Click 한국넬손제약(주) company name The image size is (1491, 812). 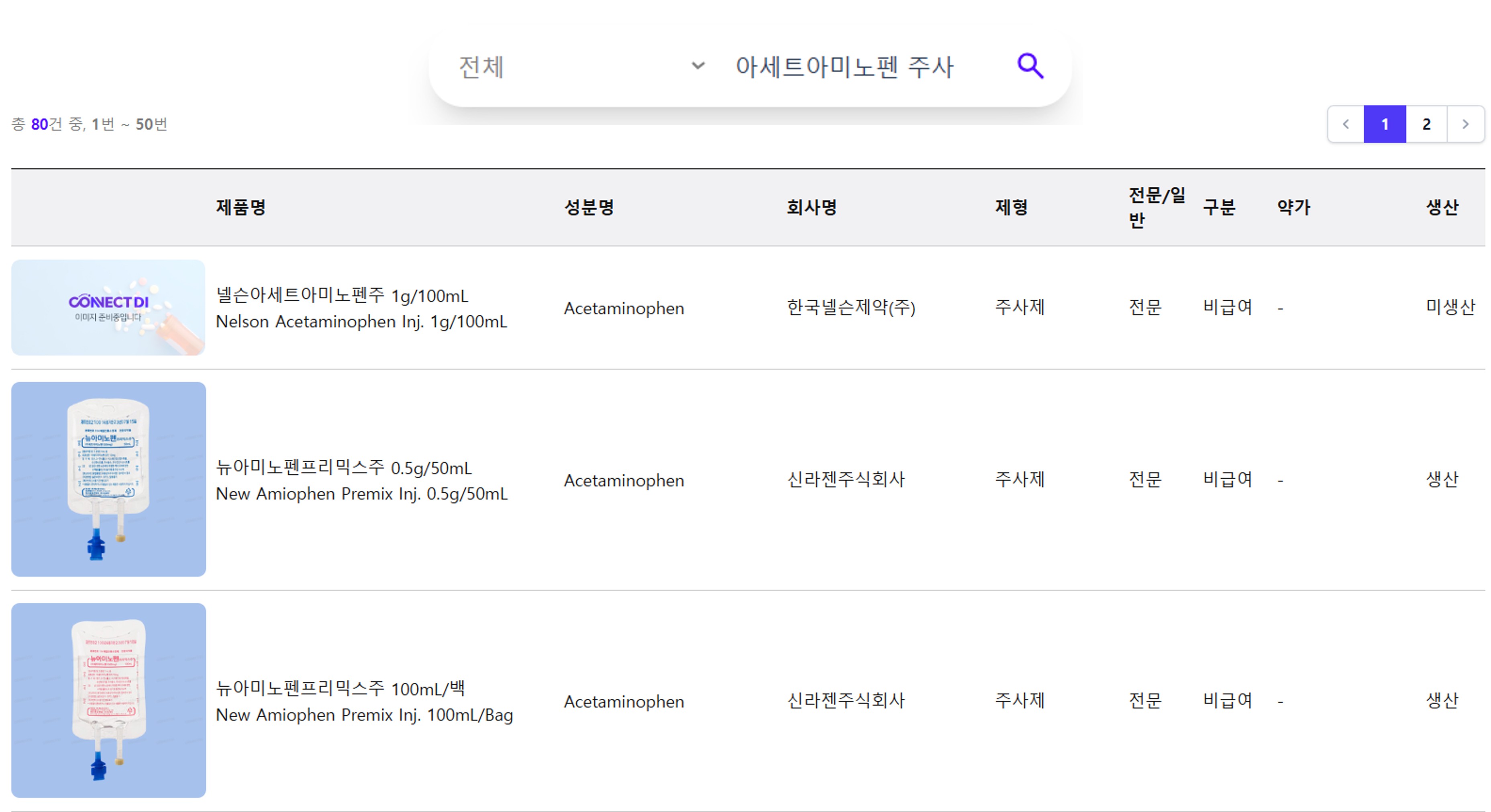point(851,307)
